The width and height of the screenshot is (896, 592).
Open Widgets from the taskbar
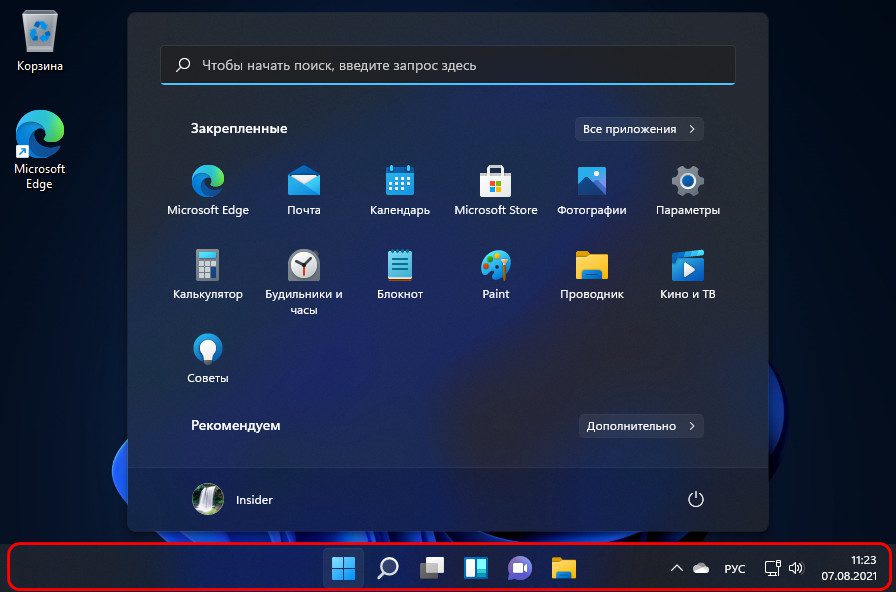(476, 568)
